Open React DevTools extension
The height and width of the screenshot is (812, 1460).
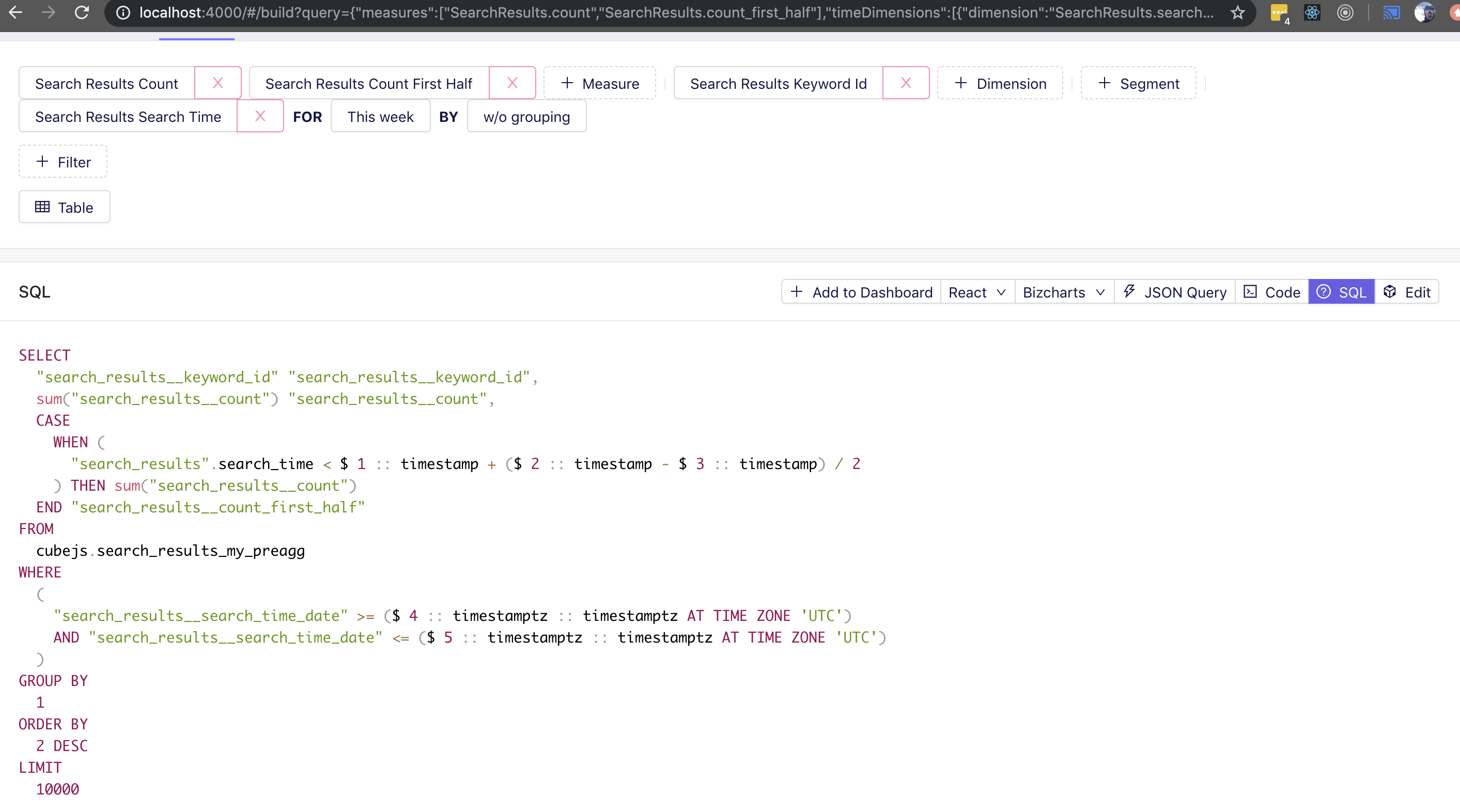click(x=1312, y=12)
